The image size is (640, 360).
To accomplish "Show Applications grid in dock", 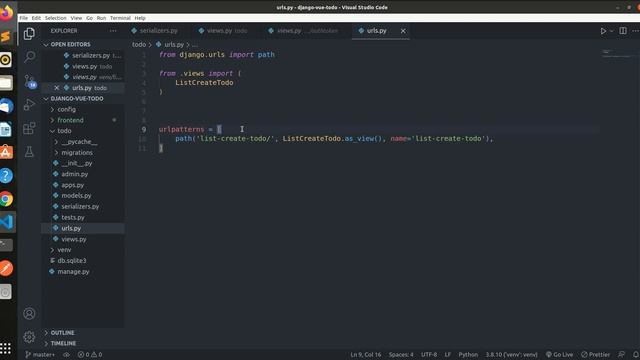I will tap(5, 348).
